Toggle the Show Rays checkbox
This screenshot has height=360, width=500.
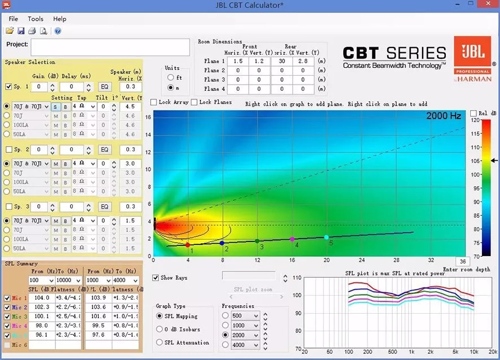click(155, 278)
